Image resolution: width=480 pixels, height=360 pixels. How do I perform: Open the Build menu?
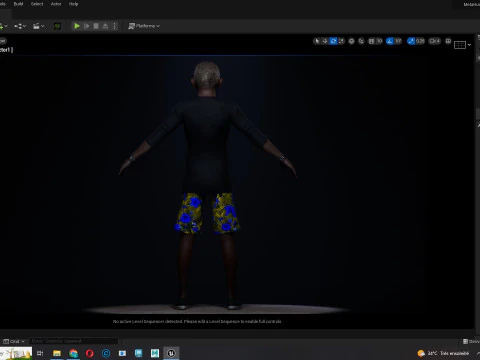coord(18,4)
